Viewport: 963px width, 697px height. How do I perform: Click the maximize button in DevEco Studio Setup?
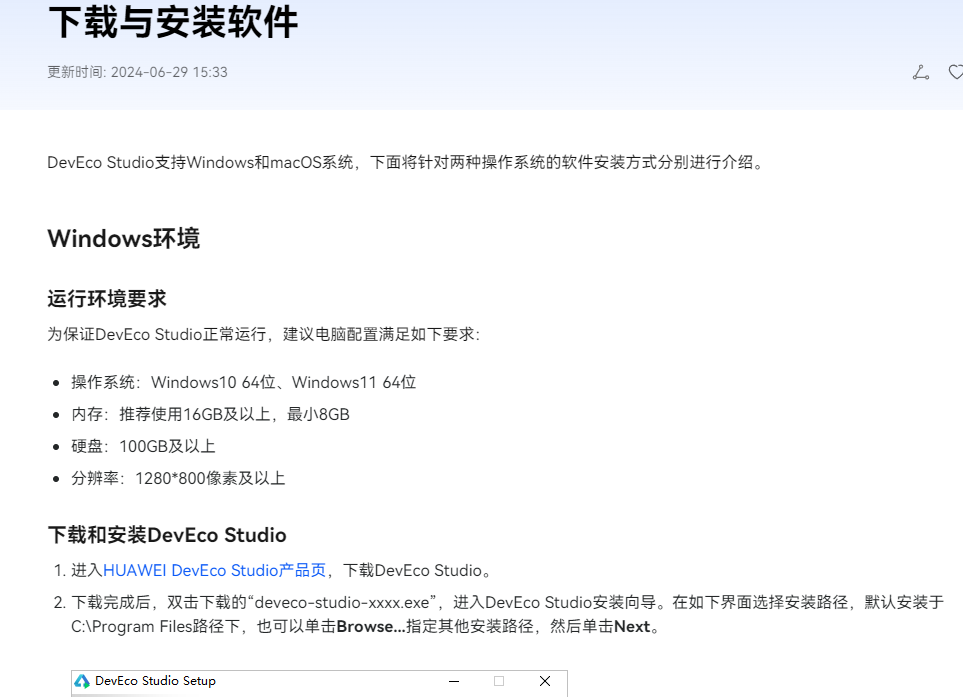click(x=499, y=681)
